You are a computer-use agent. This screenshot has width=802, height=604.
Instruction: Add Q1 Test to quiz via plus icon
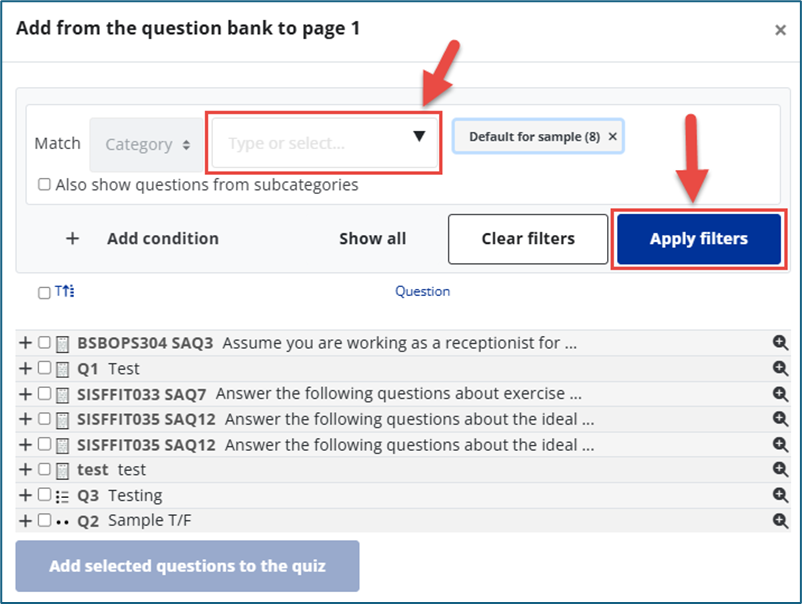(25, 368)
